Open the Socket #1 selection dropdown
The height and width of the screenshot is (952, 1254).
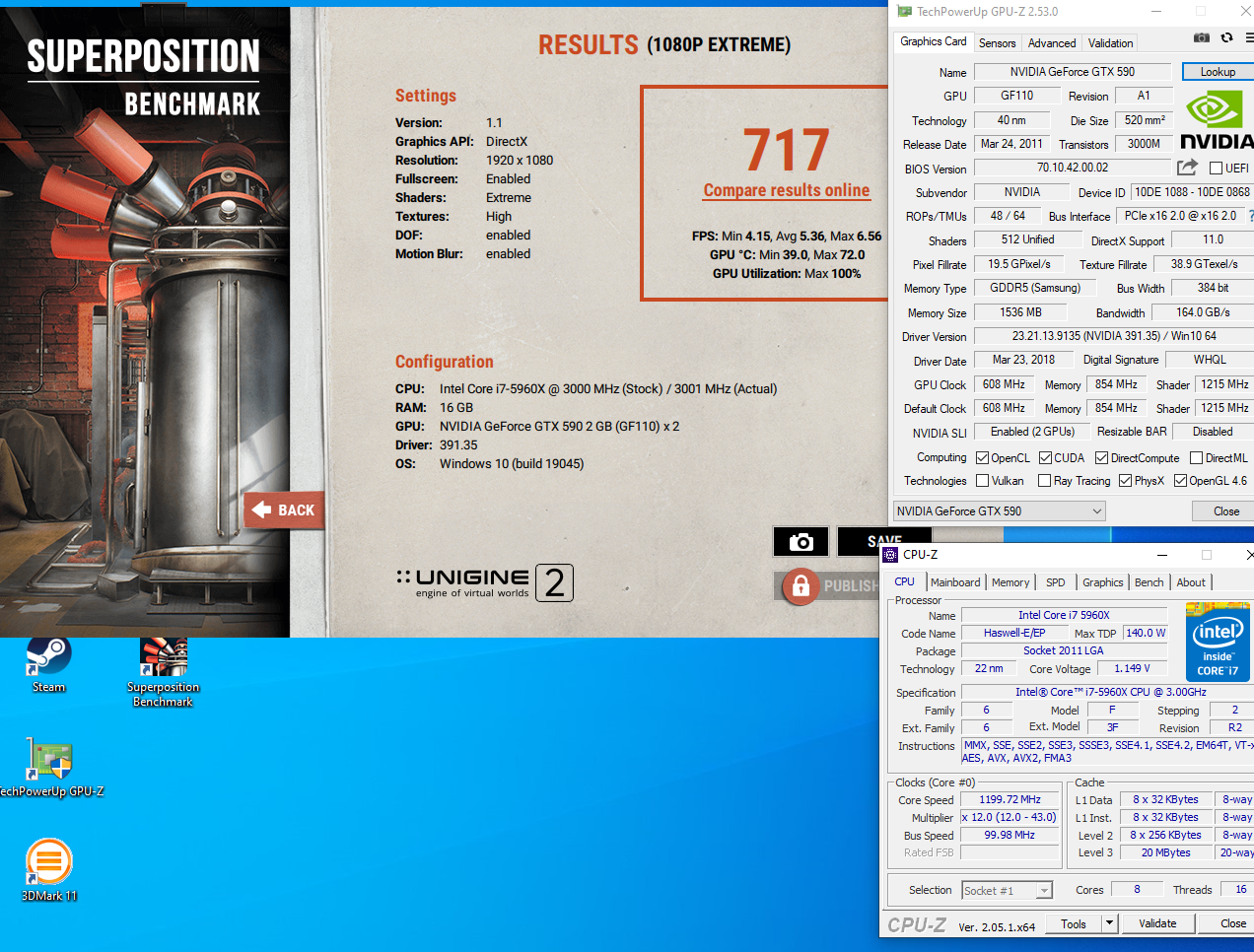point(1007,891)
